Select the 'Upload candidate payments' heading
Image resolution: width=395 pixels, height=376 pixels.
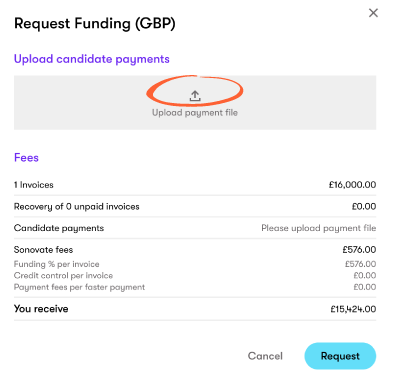tap(92, 59)
